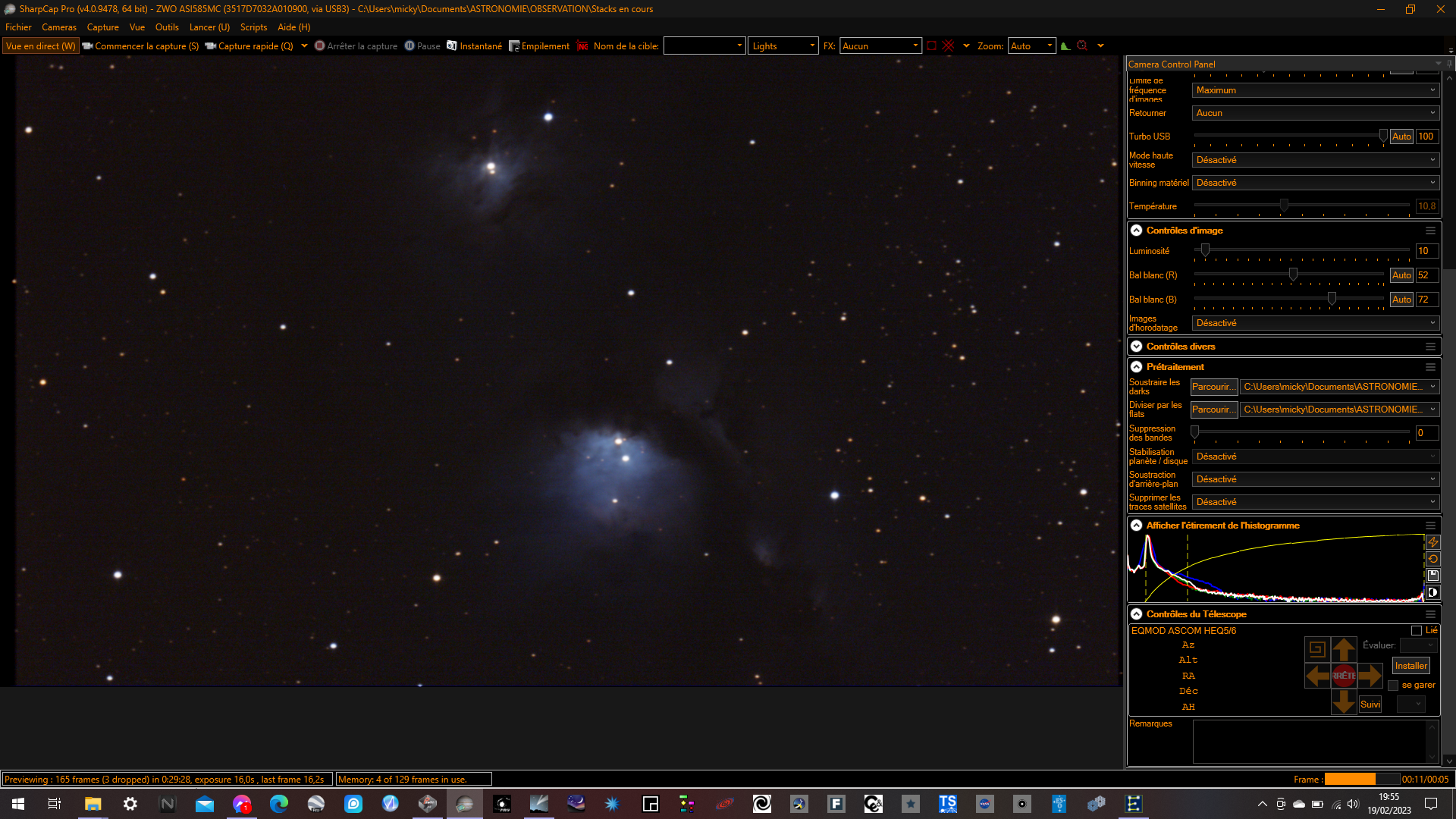Open the Fichier menu
The height and width of the screenshot is (819, 1456).
(18, 27)
